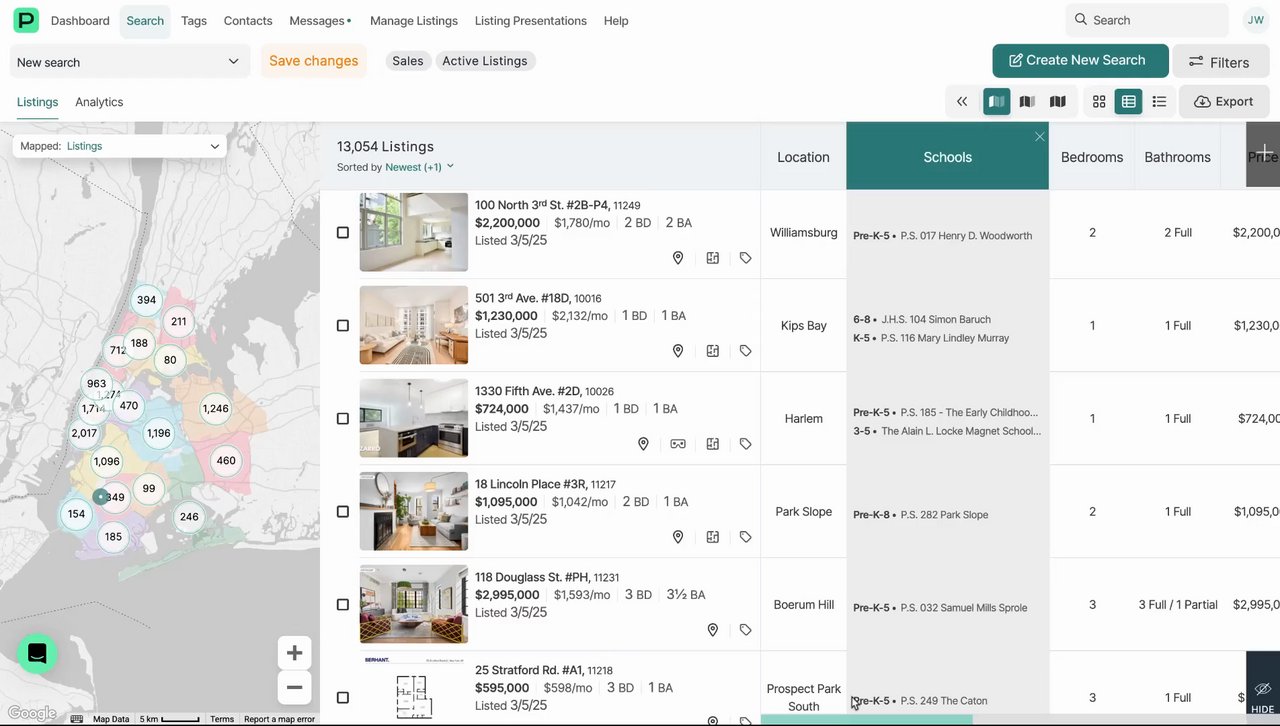Viewport: 1280px width, 726px height.
Task: Open Manage Listings in the top menu
Action: click(x=413, y=21)
